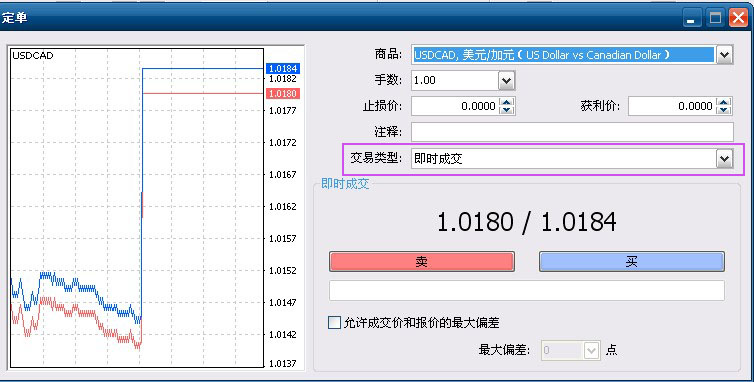754x382 pixels.
Task: Click the blue 买 buy button
Action: coord(631,261)
